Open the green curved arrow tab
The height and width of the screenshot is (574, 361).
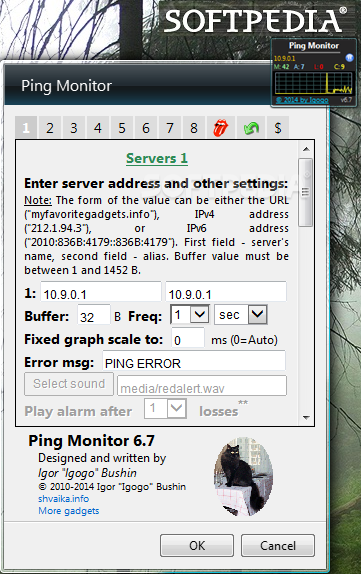click(251, 128)
